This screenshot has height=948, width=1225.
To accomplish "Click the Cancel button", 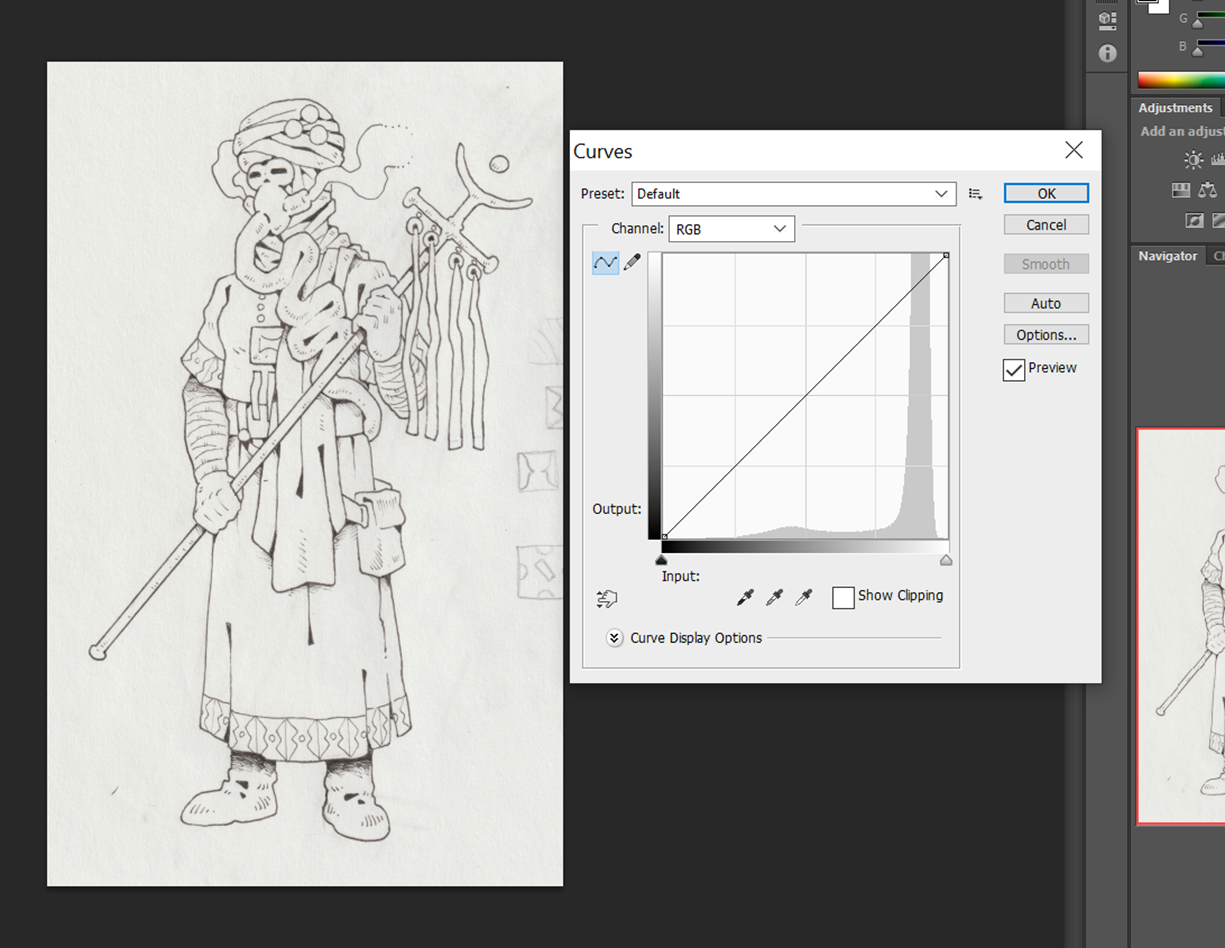I will click(1046, 225).
